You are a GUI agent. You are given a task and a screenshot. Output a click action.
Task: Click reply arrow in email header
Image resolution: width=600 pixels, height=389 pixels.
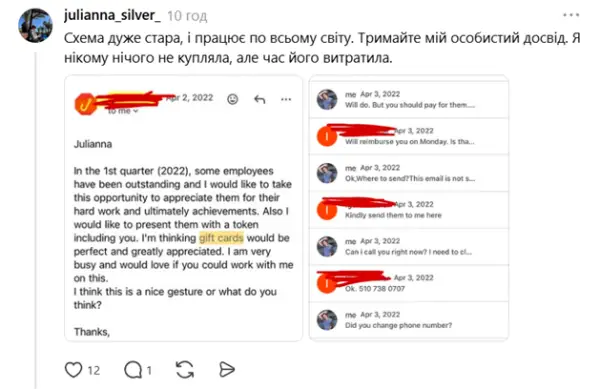tap(260, 99)
